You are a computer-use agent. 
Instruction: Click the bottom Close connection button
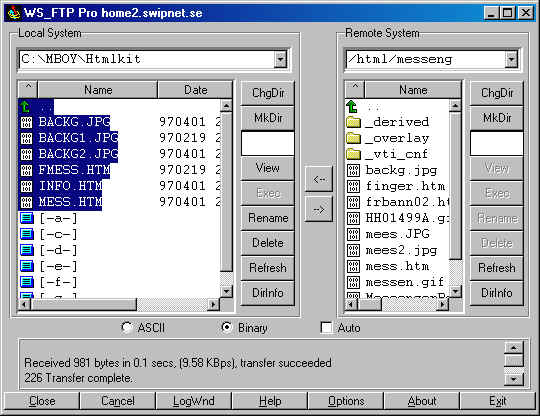coord(42,401)
